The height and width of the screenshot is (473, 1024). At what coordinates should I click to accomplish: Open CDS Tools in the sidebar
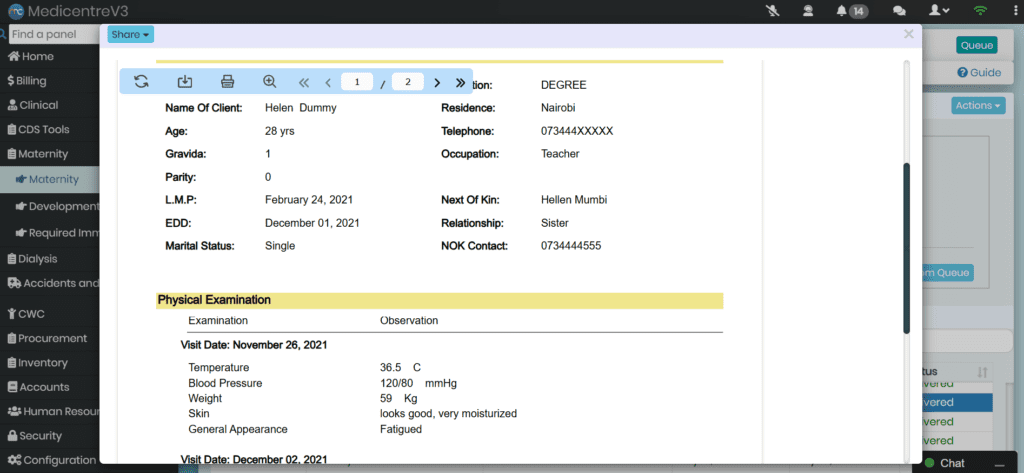coord(38,129)
